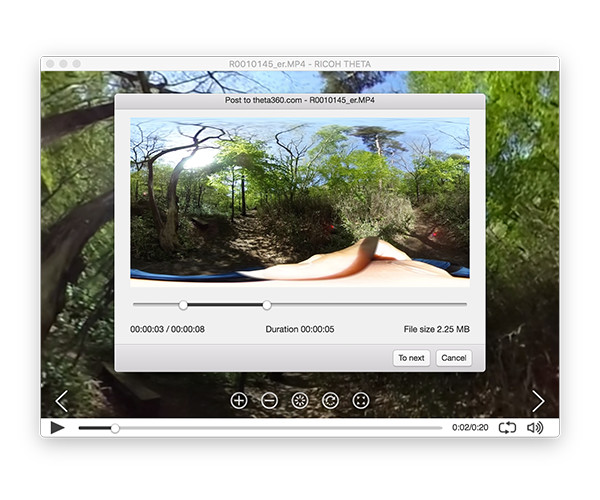Mute the video sound

(x=535, y=427)
